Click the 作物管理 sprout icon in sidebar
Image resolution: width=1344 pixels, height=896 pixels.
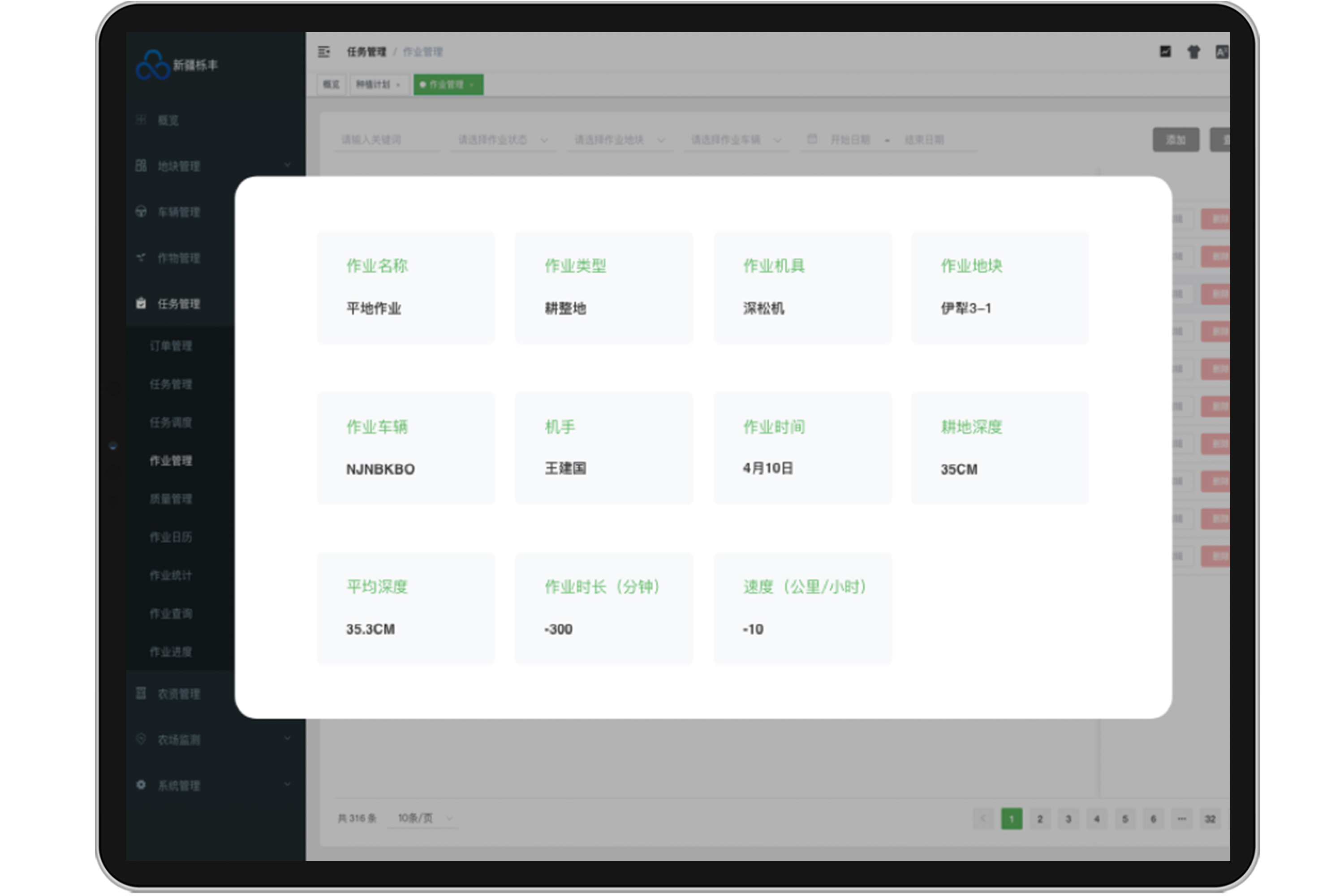(x=141, y=258)
